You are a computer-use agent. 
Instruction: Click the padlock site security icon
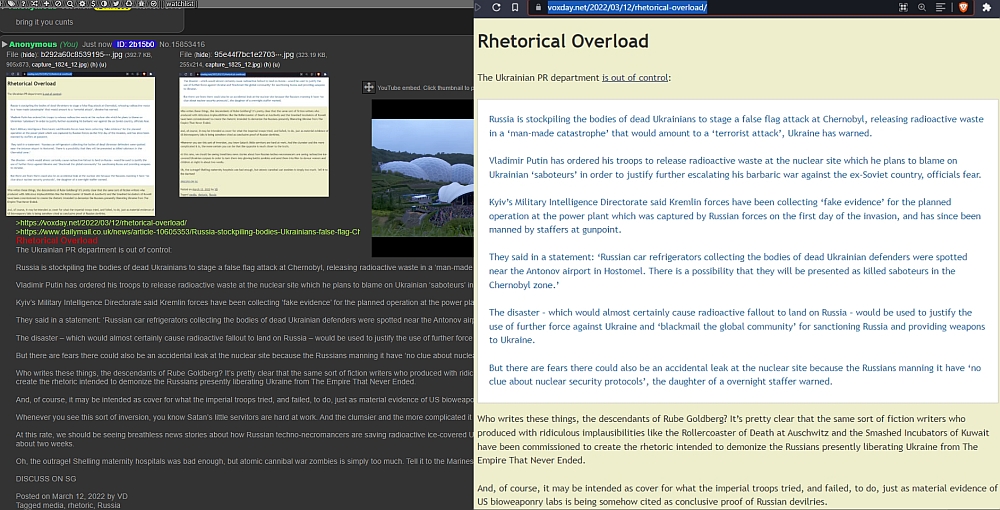[x=538, y=7]
